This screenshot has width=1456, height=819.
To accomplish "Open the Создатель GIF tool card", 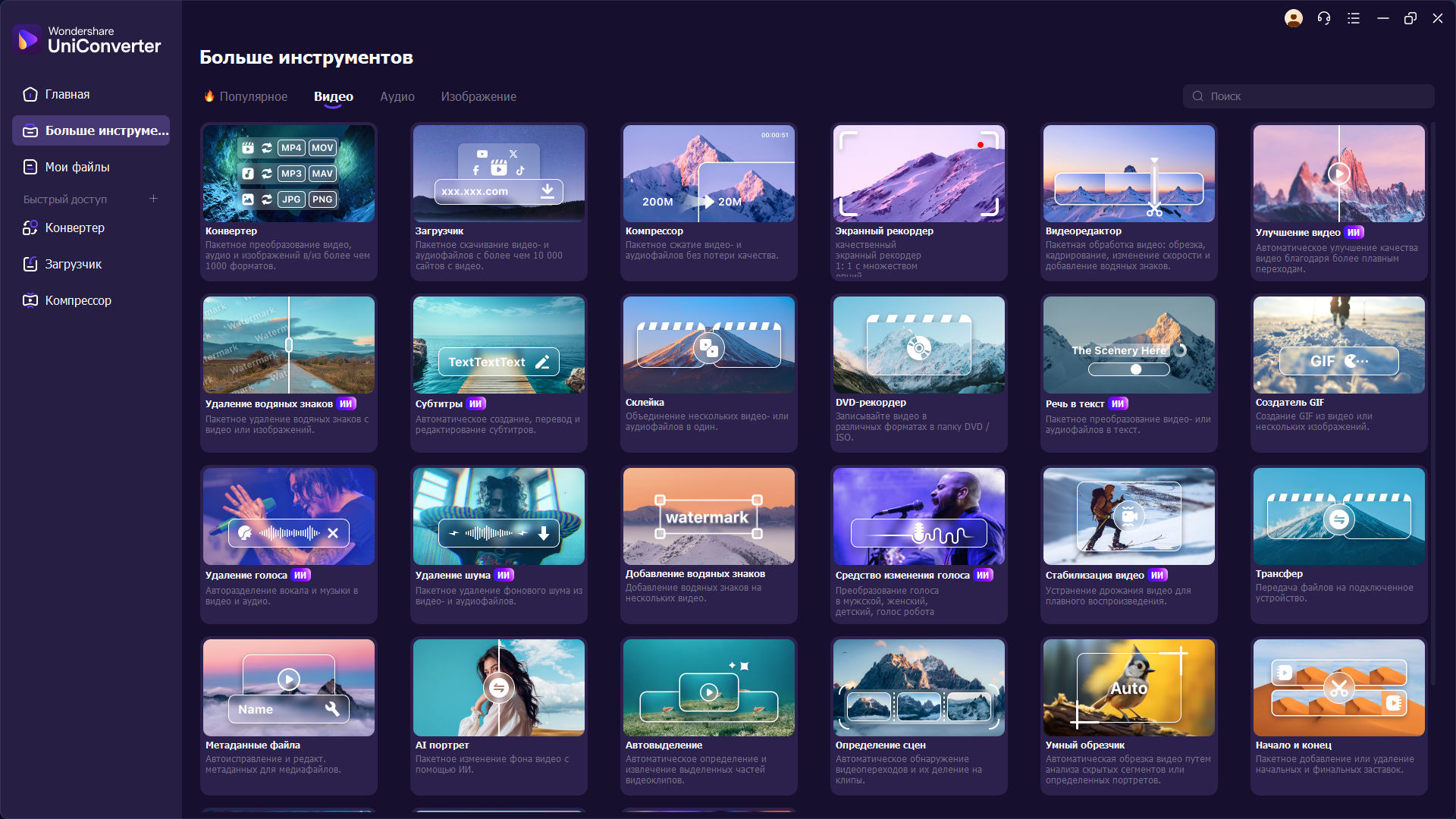I will [1338, 373].
